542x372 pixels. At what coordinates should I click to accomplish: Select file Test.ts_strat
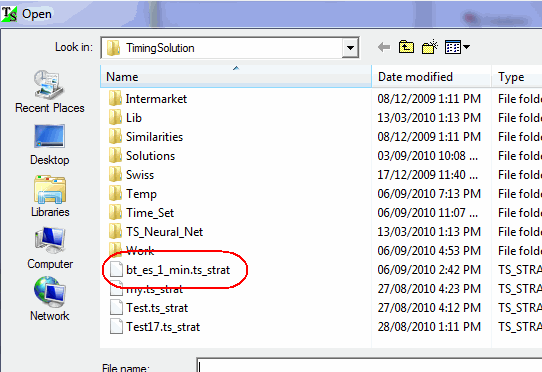157,308
